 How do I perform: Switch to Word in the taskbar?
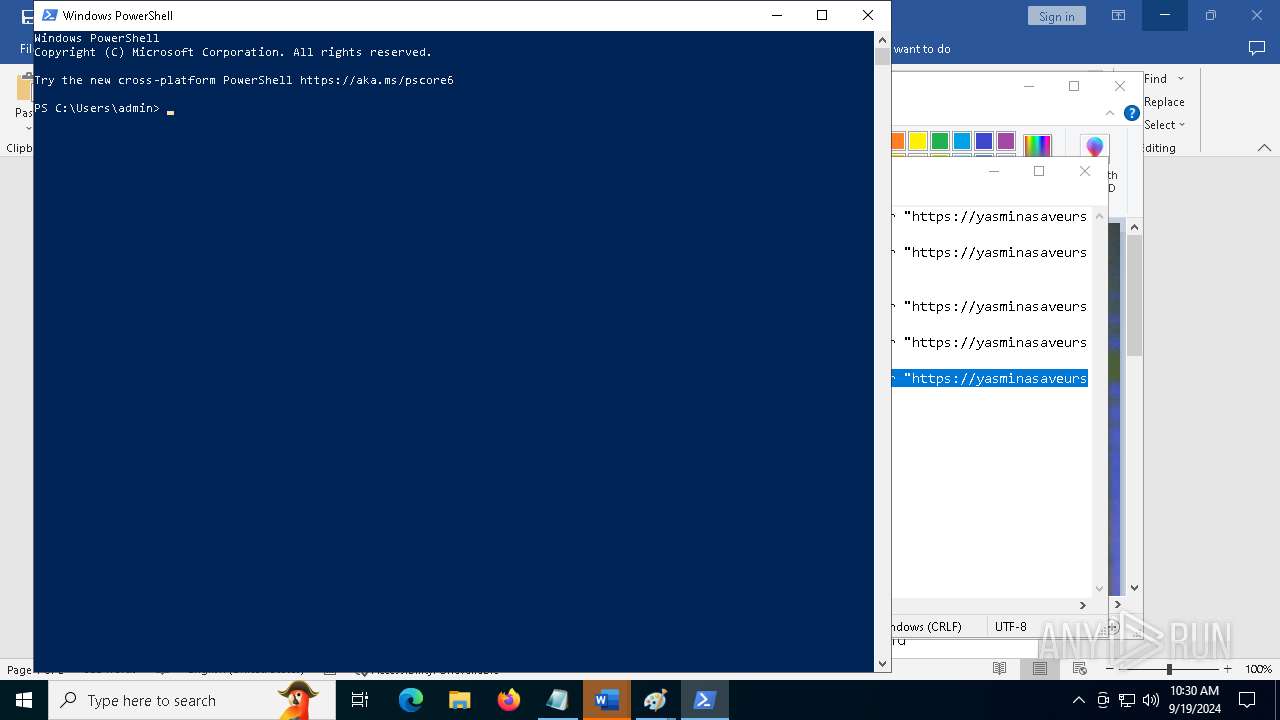pyautogui.click(x=606, y=700)
